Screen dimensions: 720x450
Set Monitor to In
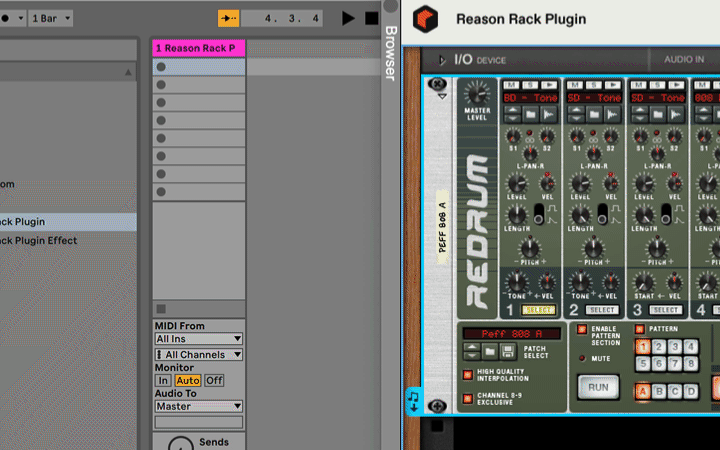tap(163, 380)
